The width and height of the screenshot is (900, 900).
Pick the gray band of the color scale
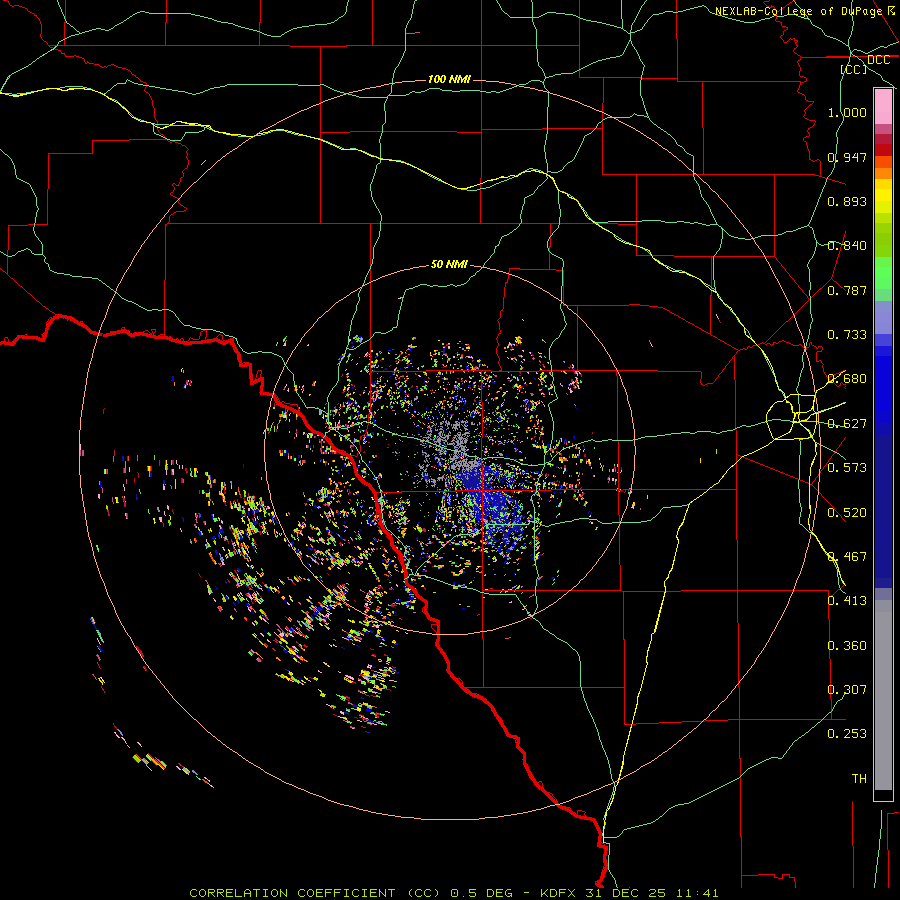coord(883,695)
